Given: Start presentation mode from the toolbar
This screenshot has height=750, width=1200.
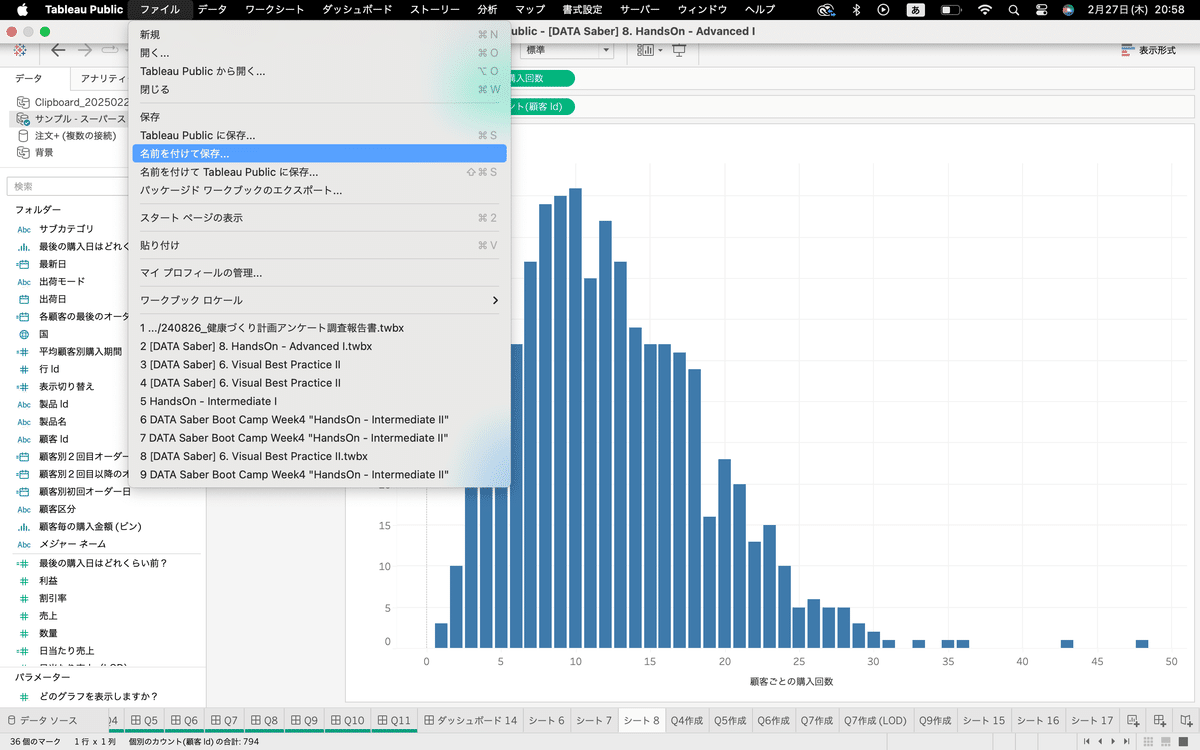Looking at the screenshot, I should (x=679, y=49).
